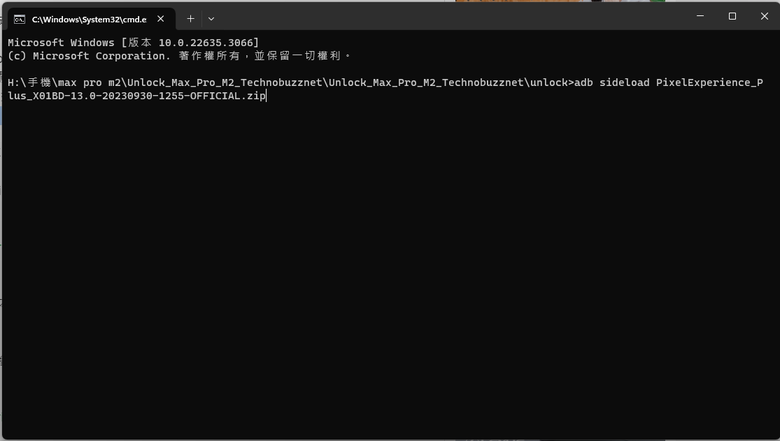Viewport: 780px width, 441px height.
Task: Click the text cursor after OFFICIAL.zip
Action: point(267,95)
